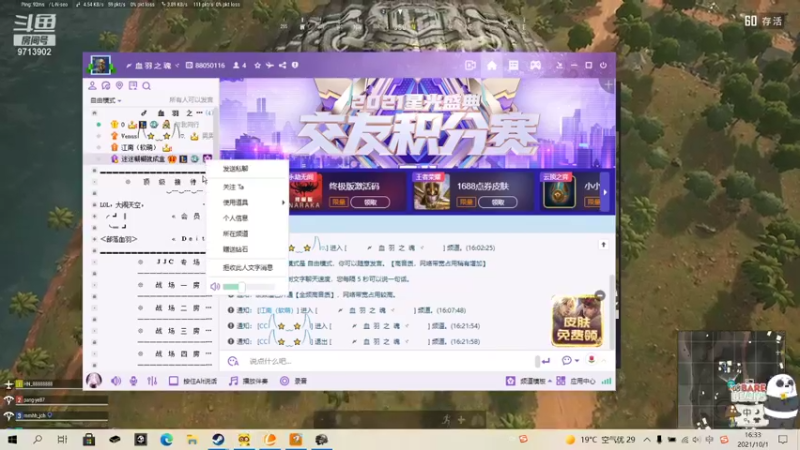Toggle 拒收此人文字消息 in context menu

248,268
